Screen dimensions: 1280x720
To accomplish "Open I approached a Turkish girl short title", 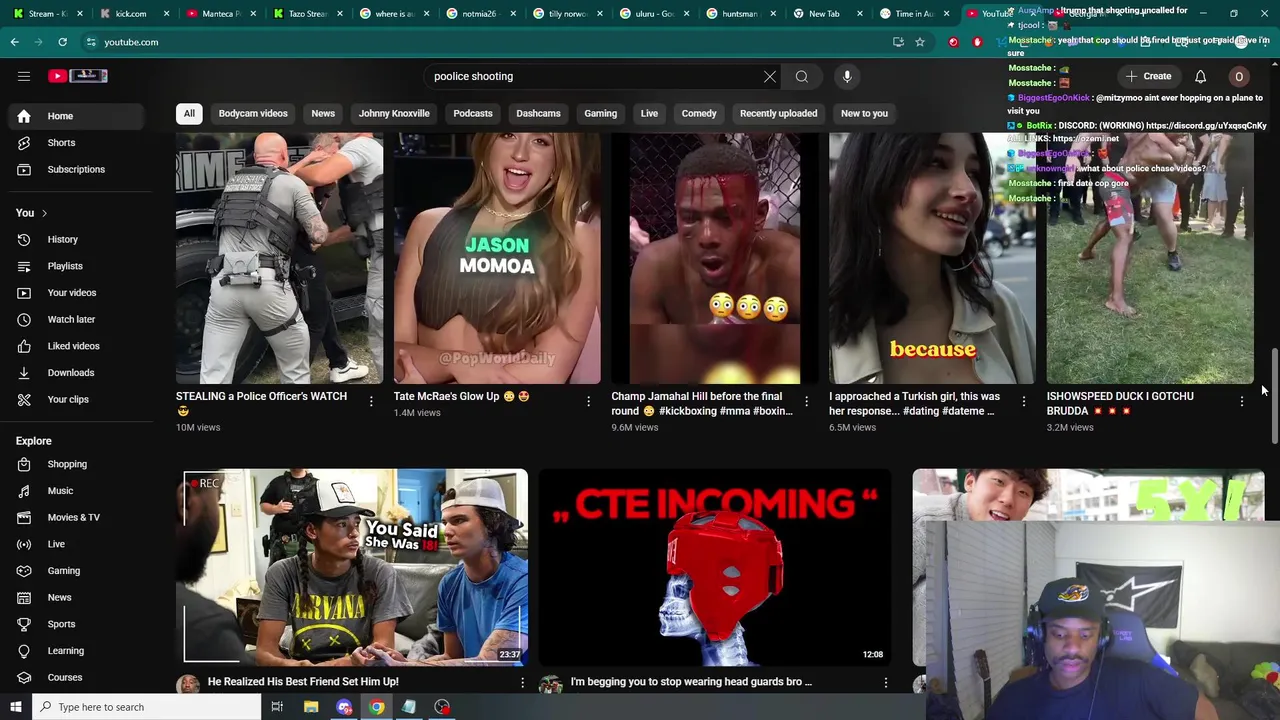I will click(914, 403).
